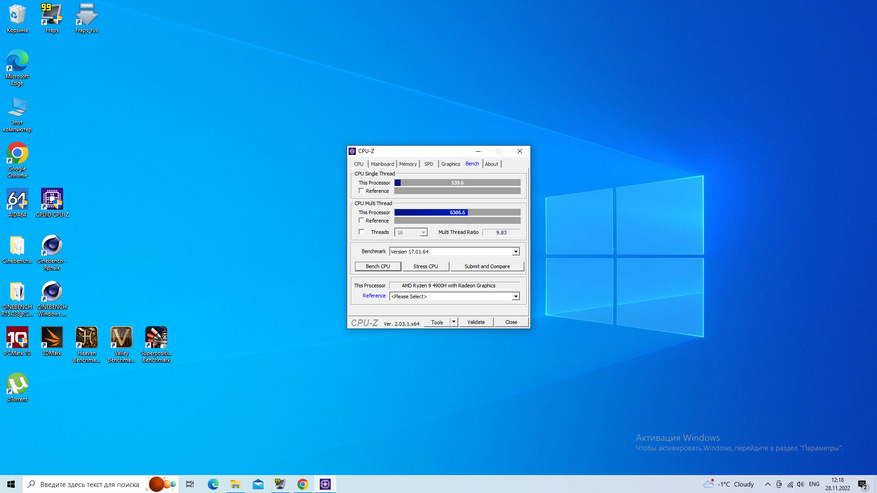Open the Fraps desktop shortcut
Viewport: 877px width, 493px height.
52,15
